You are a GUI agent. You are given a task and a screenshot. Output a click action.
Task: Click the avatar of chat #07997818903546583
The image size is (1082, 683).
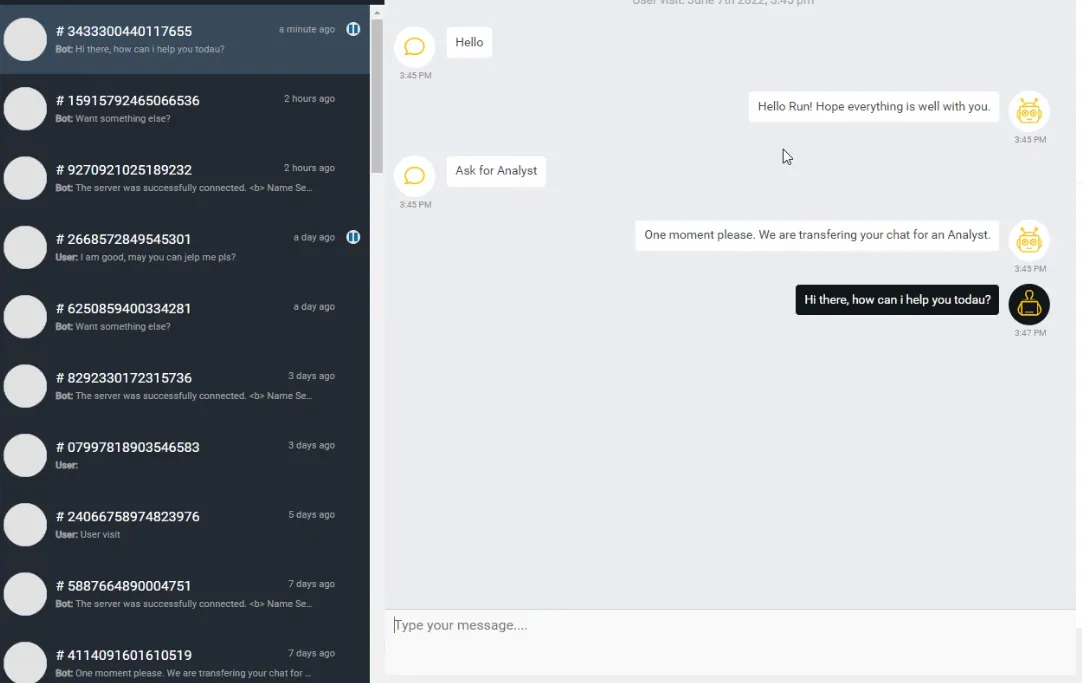[x=26, y=455]
